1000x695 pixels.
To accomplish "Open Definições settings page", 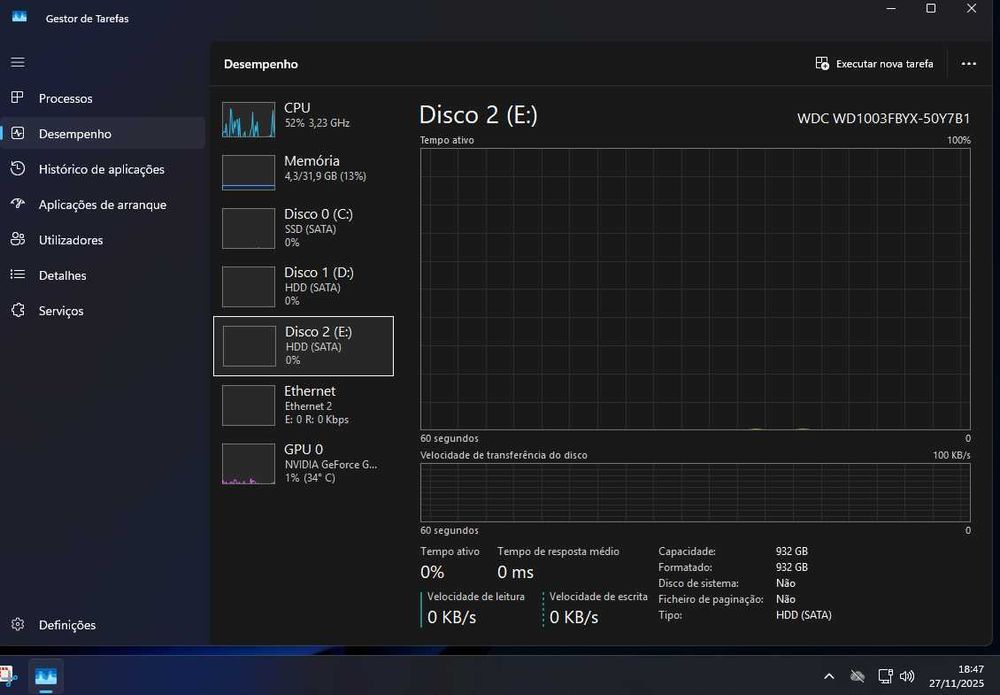I will coord(103,625).
